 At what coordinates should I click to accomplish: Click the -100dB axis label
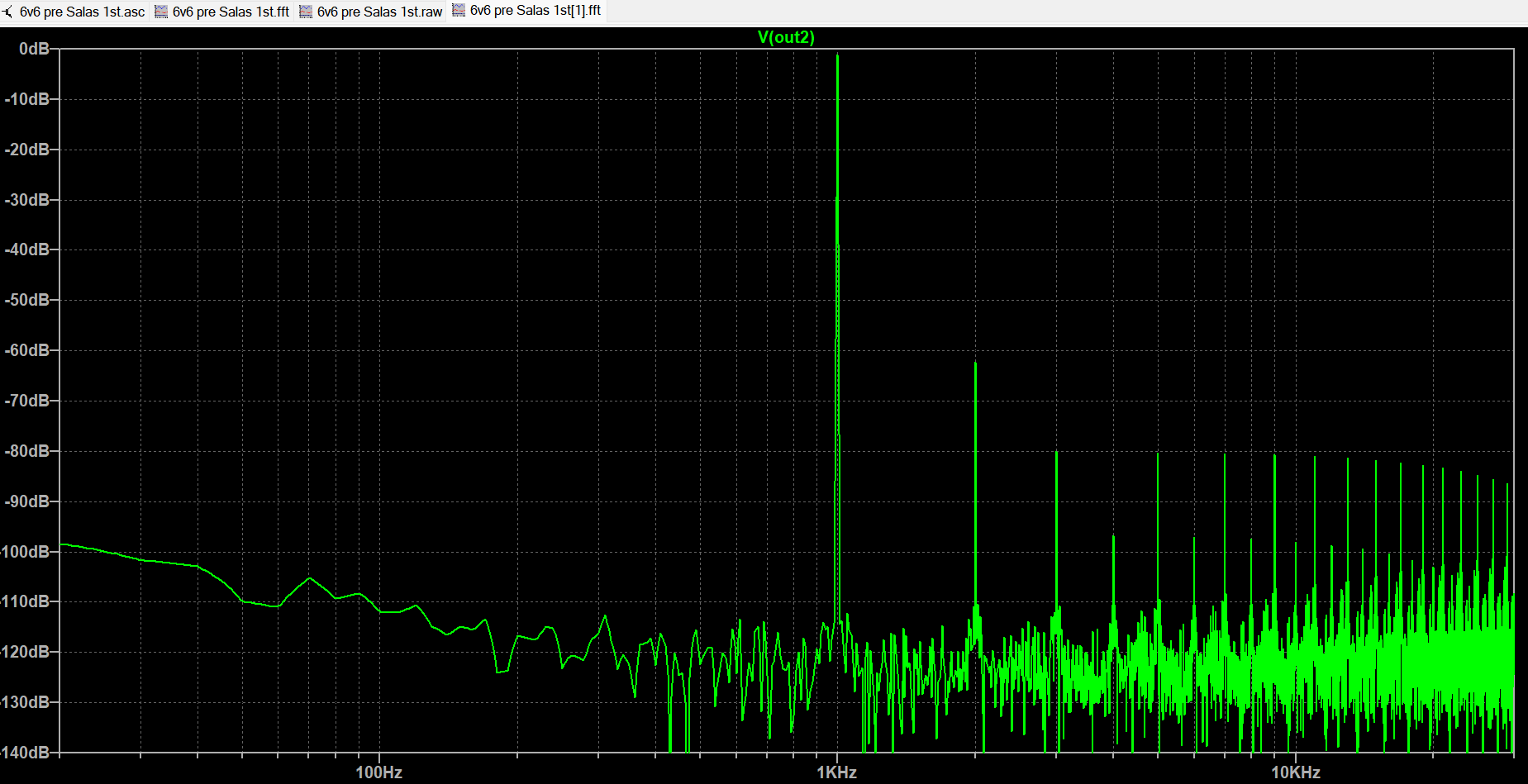coord(26,552)
